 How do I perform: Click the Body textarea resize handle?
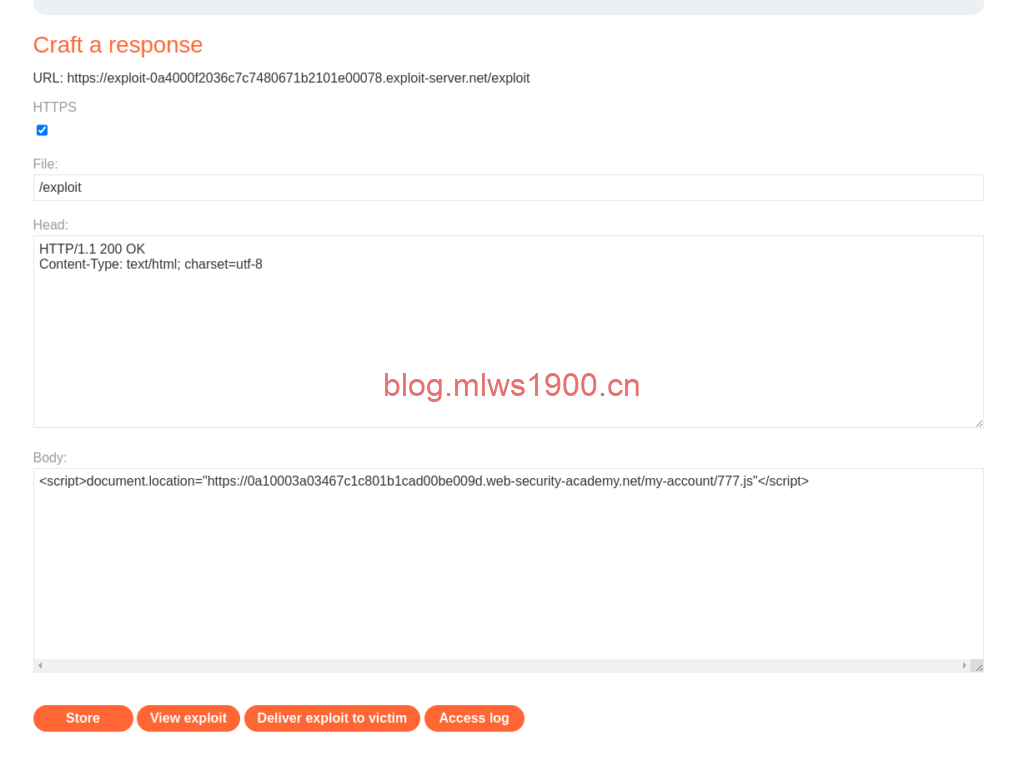(x=978, y=666)
